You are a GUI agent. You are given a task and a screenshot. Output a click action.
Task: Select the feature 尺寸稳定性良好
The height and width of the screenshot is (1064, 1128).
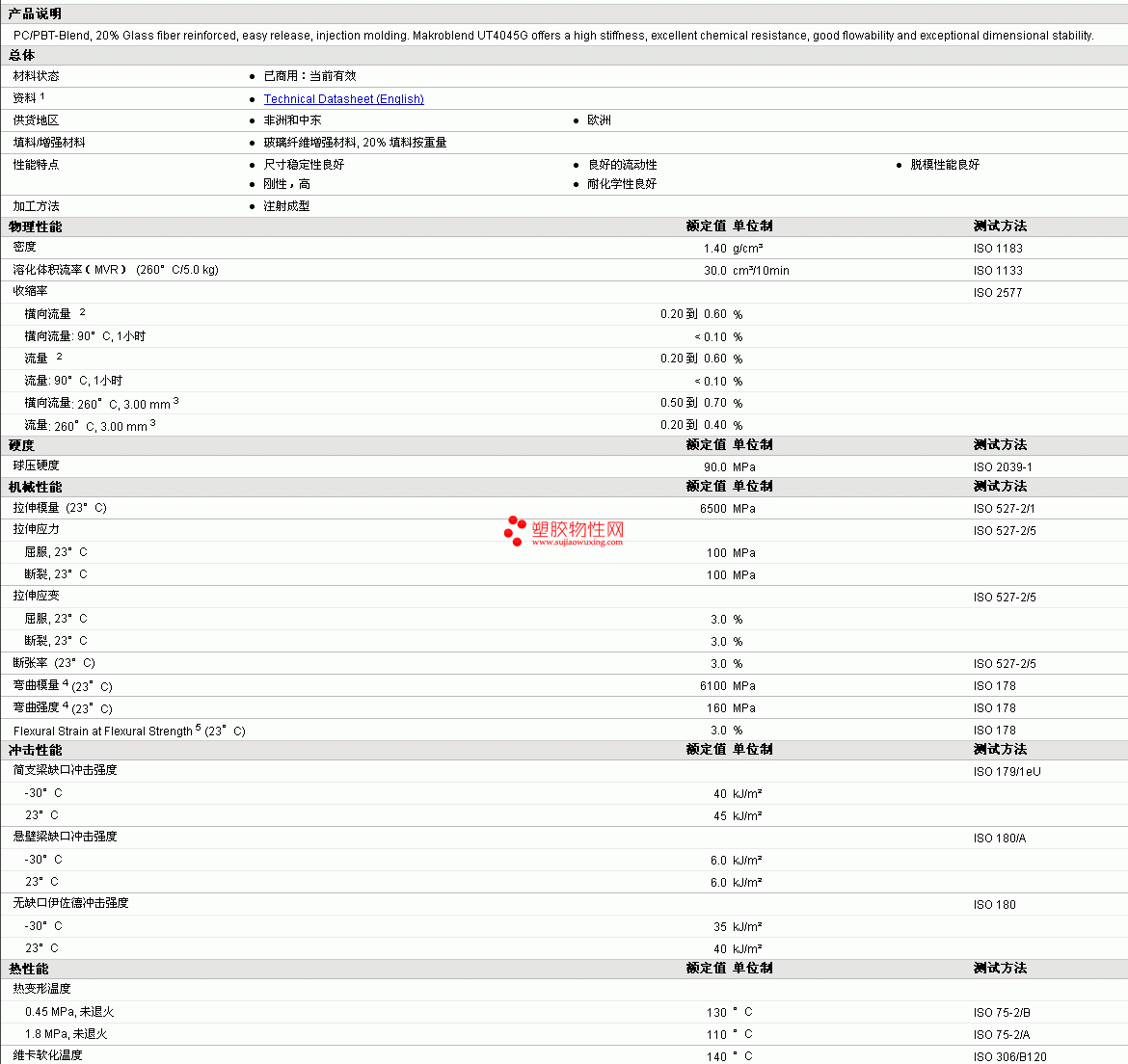click(x=304, y=165)
